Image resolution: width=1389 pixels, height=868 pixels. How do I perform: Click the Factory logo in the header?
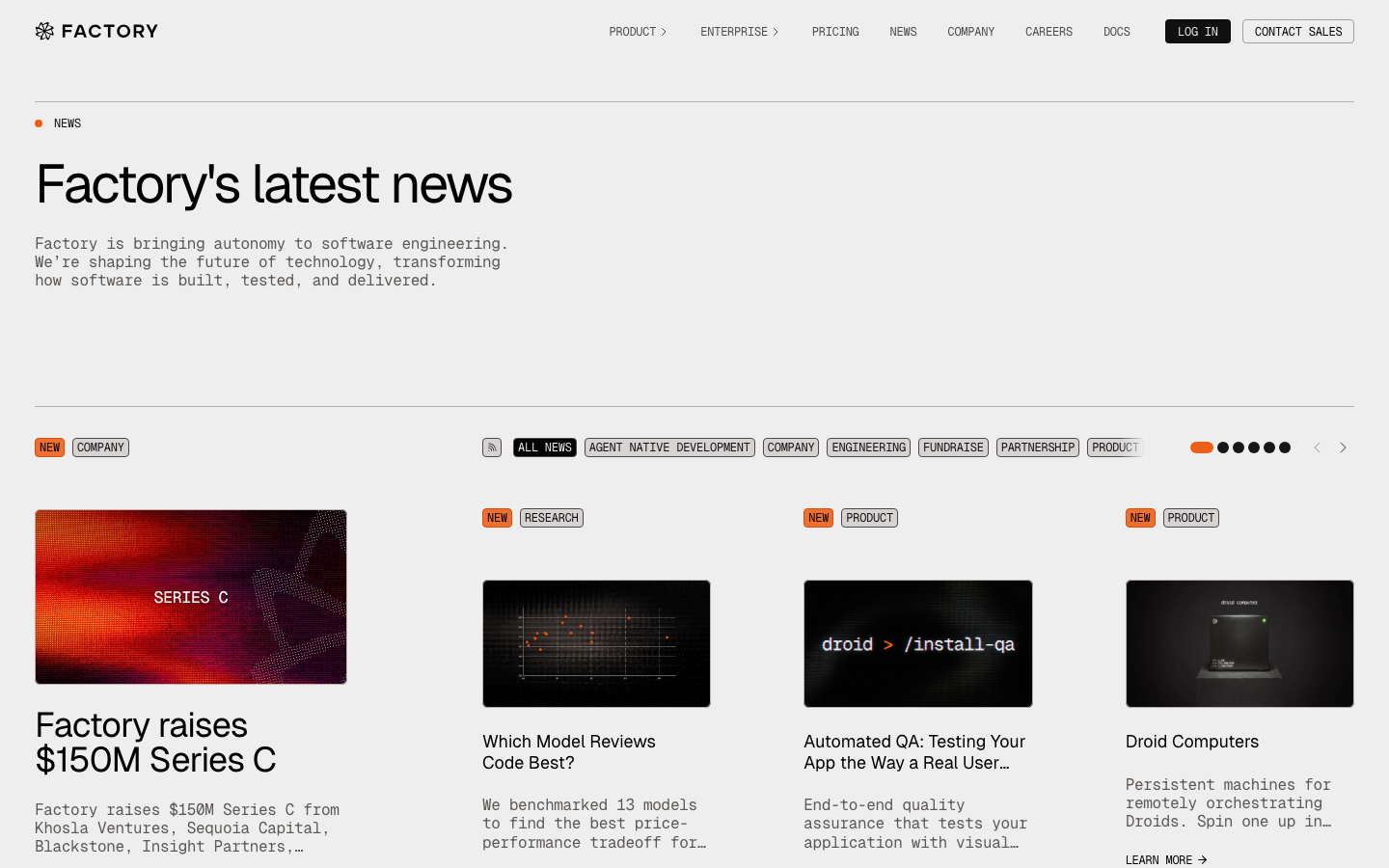[x=96, y=31]
